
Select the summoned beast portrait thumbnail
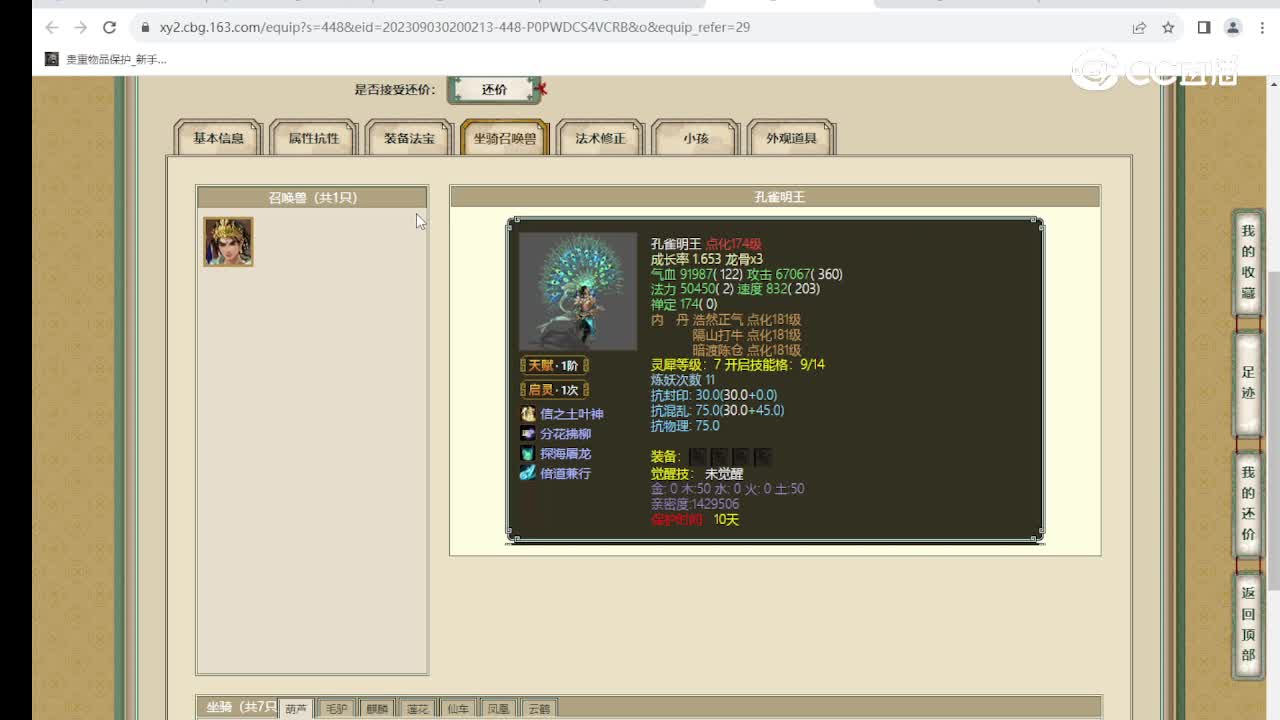click(228, 241)
